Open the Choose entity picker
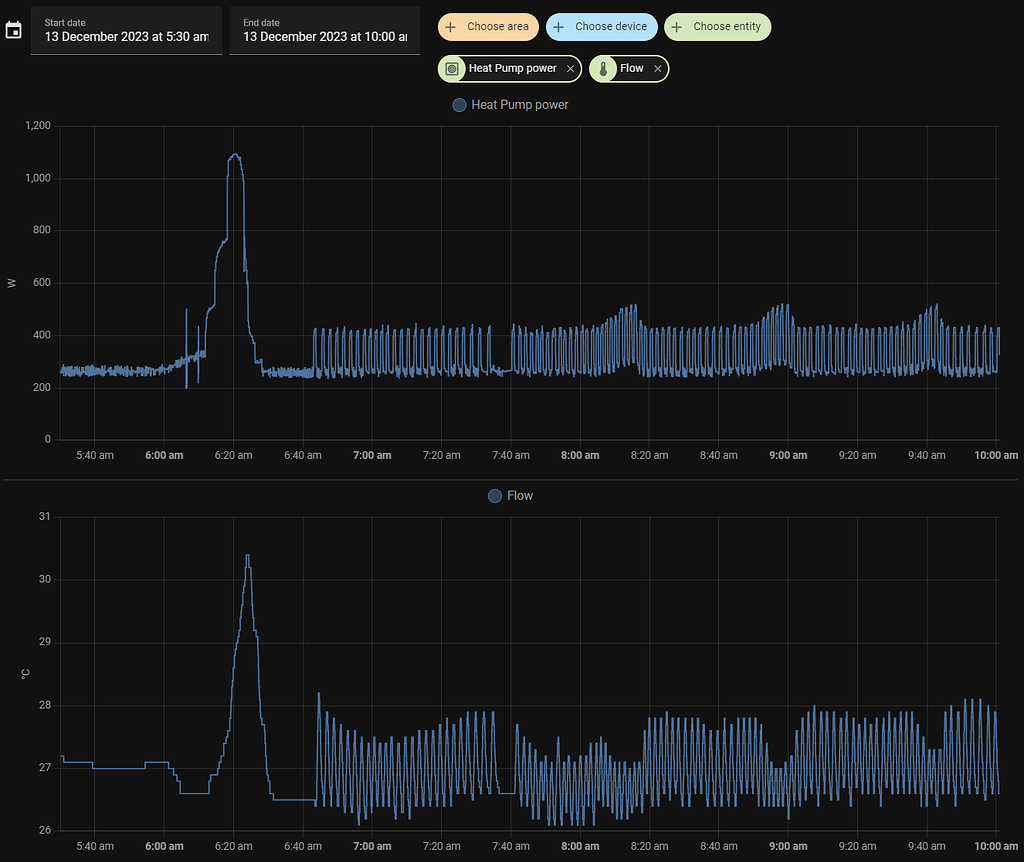1024x862 pixels. tap(726, 27)
